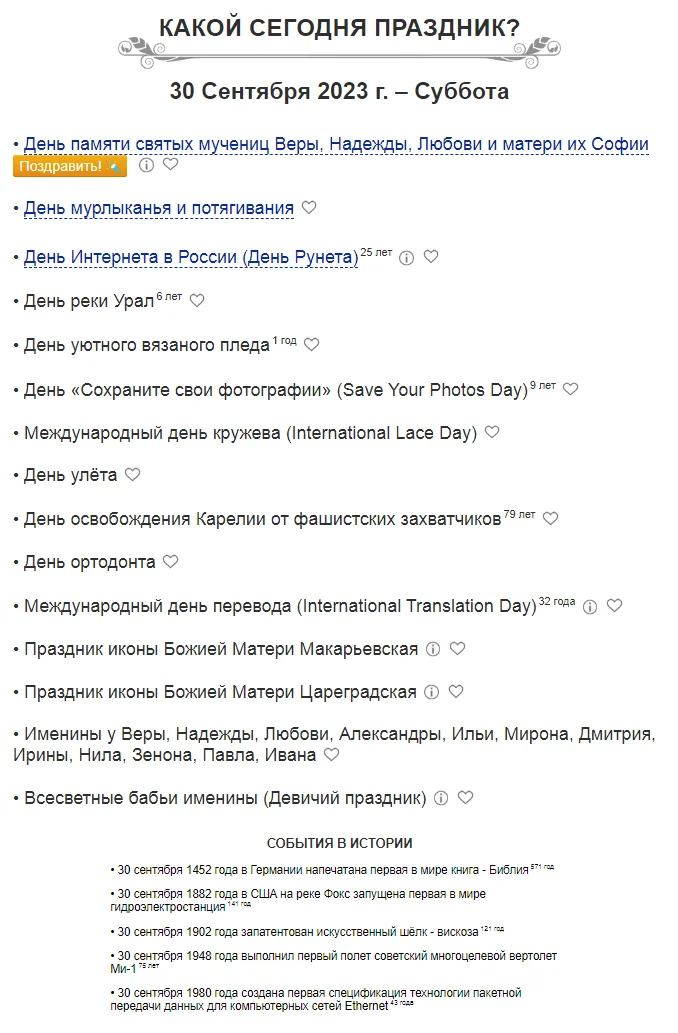Toggle heart beside "День Рунета"
Viewport: 678px width, 1033px height.
(x=431, y=256)
